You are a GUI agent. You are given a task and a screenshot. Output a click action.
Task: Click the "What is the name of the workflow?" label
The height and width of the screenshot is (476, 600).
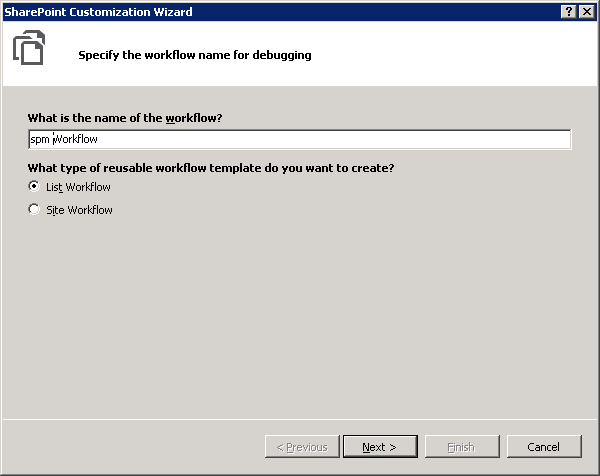click(125, 118)
